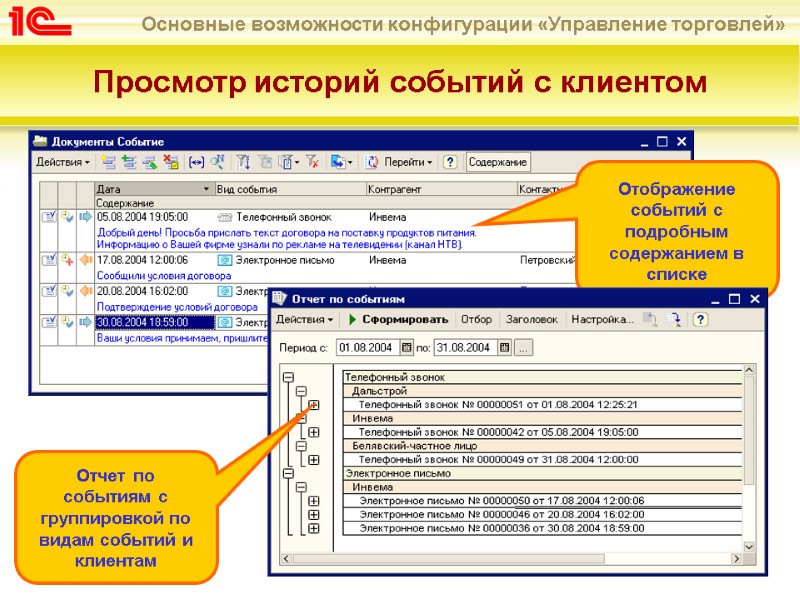Expand the Дальстрой group in the report
The width and height of the screenshot is (800, 600).
[x=312, y=403]
